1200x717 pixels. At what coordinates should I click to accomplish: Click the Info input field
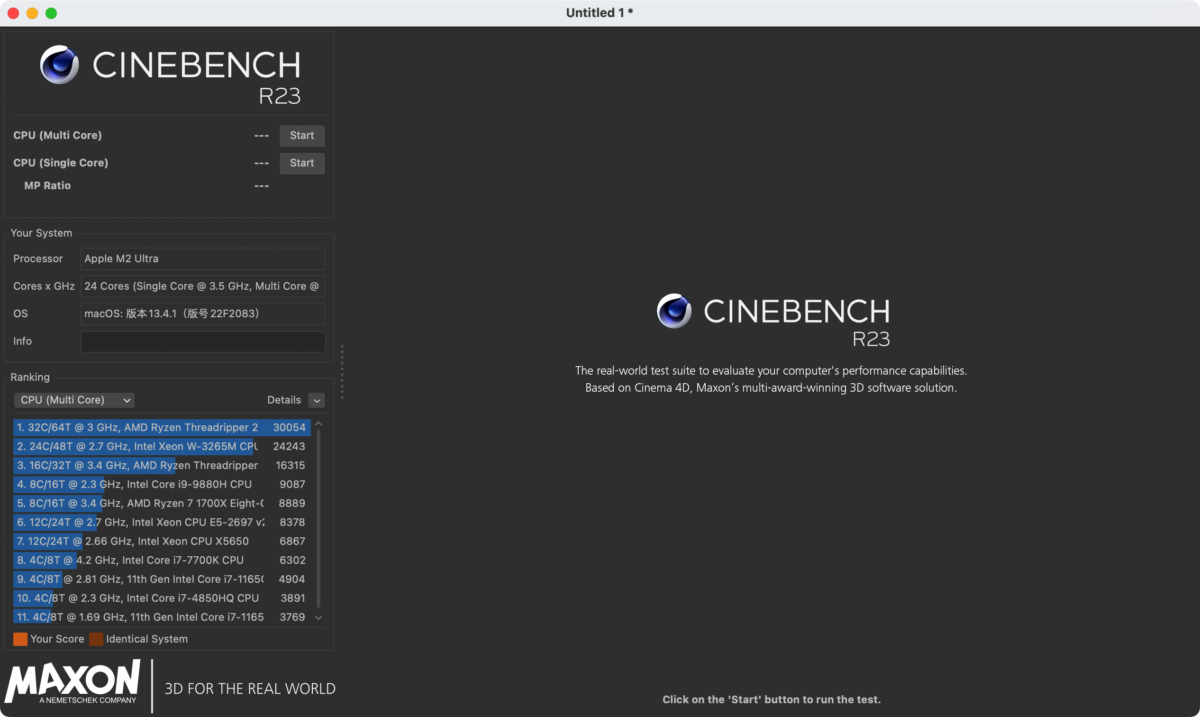click(x=203, y=342)
